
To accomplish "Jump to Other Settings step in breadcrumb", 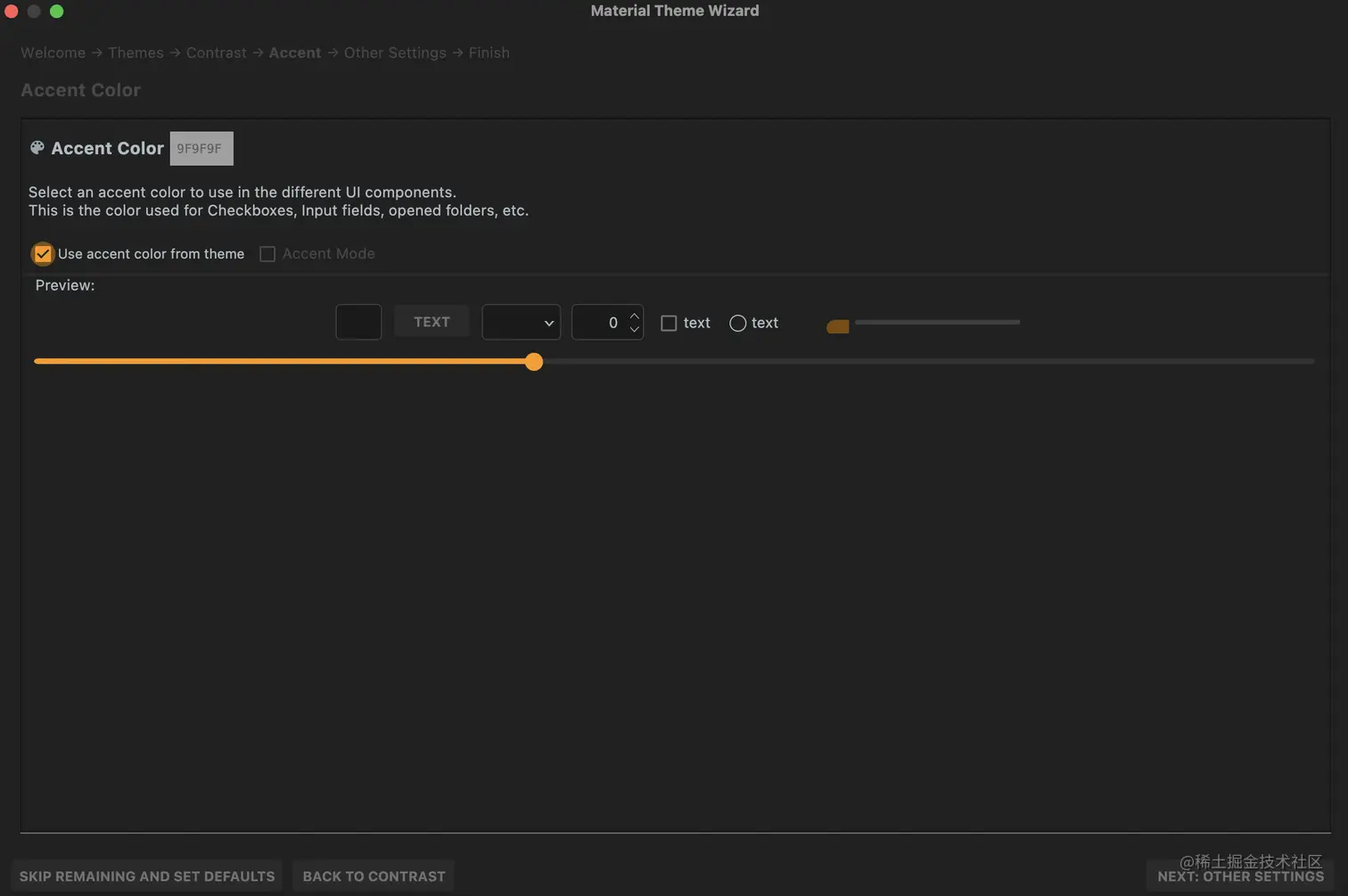I will click(395, 53).
